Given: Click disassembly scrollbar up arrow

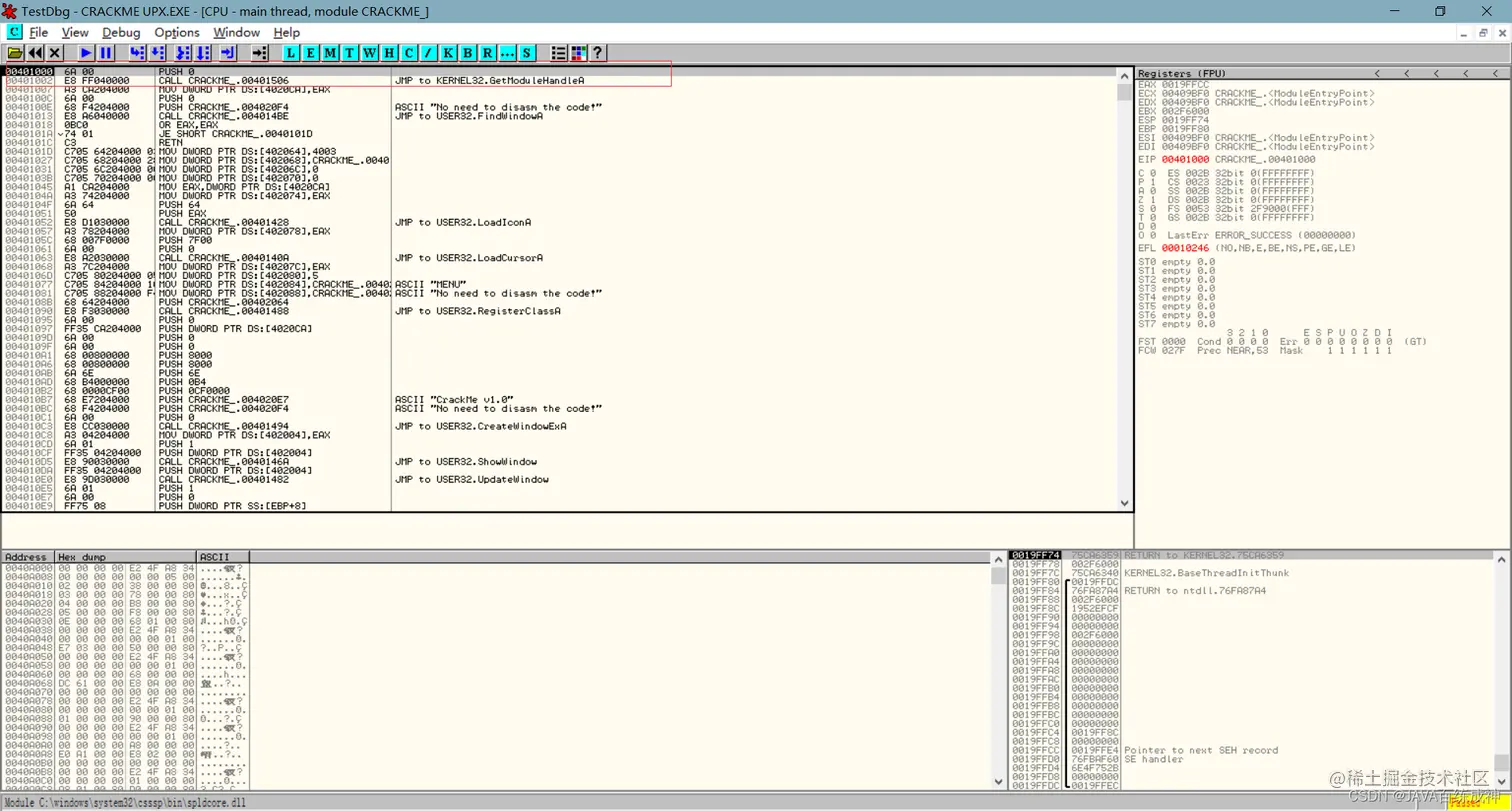Looking at the screenshot, I should (1124, 74).
